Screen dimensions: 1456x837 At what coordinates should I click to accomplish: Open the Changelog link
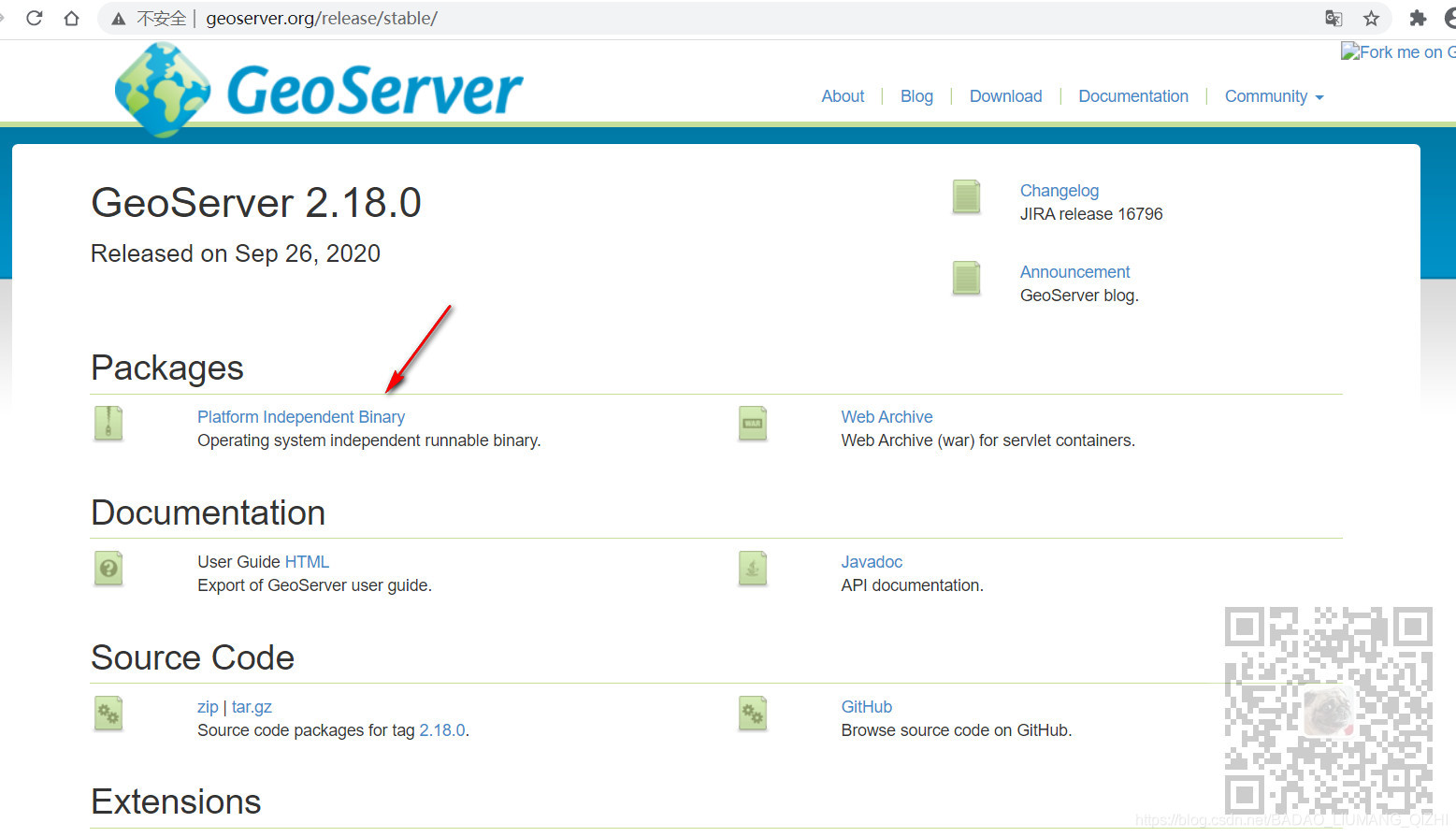point(1060,191)
